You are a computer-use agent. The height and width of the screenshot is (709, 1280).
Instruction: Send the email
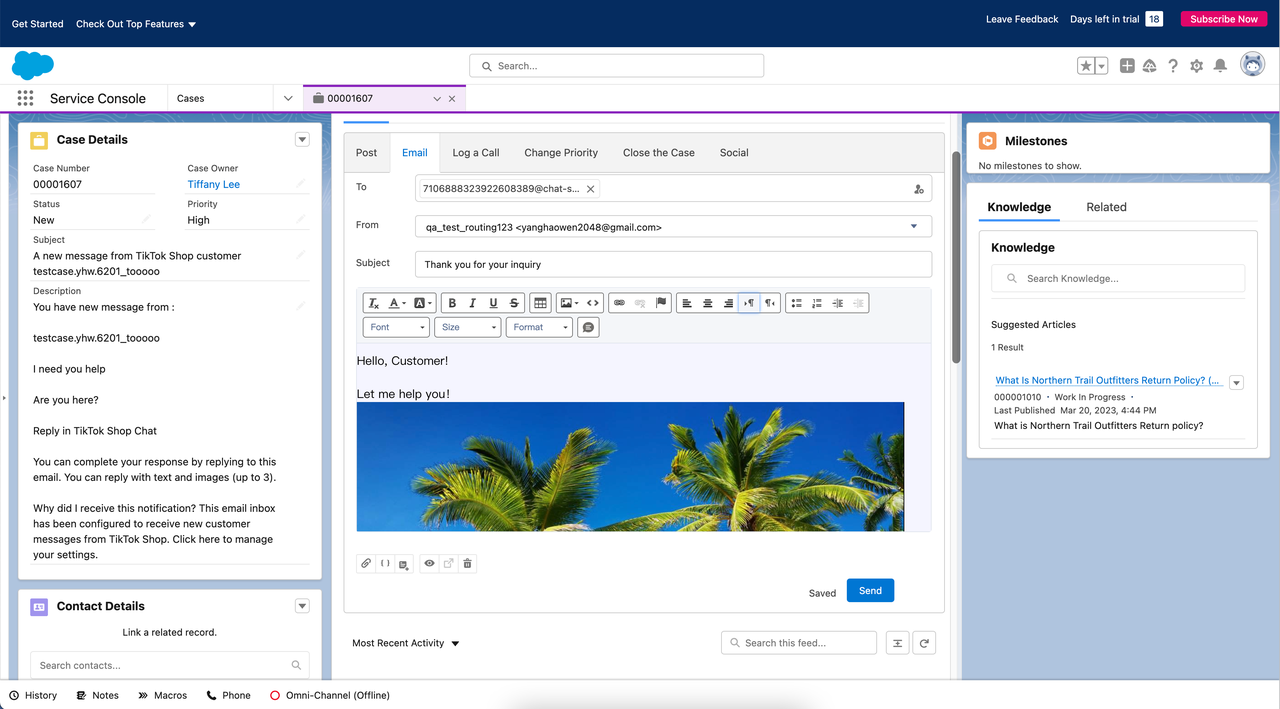point(870,591)
